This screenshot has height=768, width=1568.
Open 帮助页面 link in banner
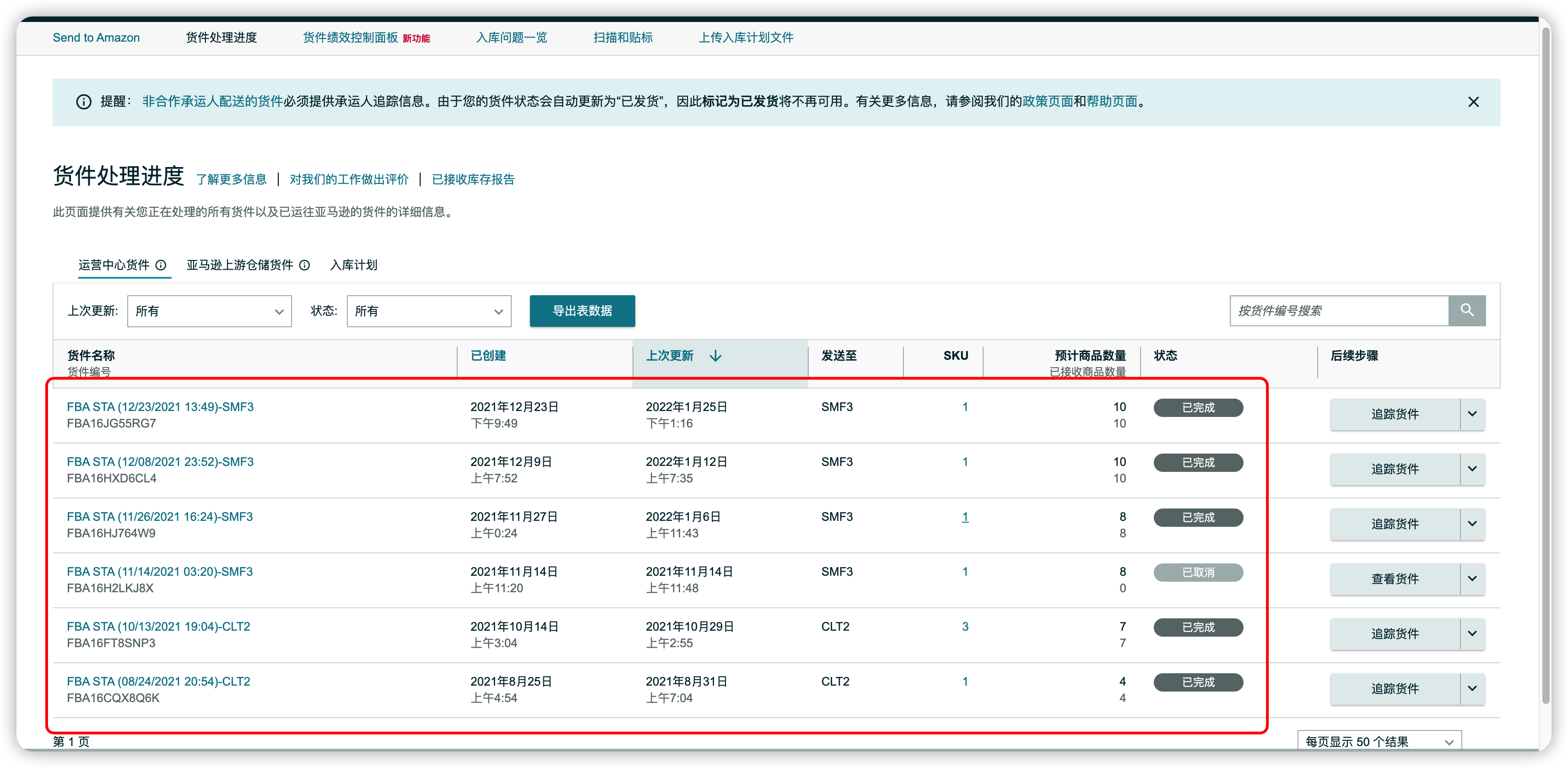click(1112, 101)
